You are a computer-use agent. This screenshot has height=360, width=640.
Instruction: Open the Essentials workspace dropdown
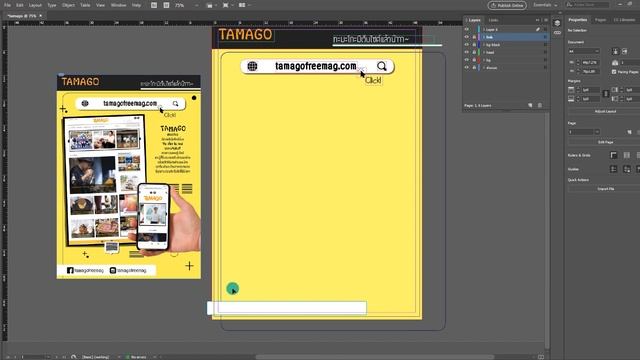[x=545, y=5]
